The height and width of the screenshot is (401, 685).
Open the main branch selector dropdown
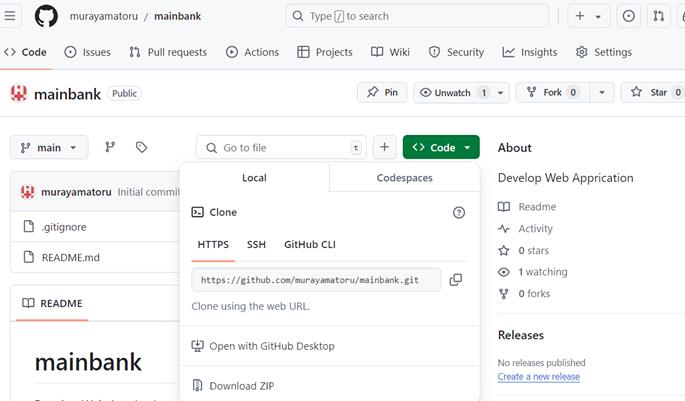point(49,148)
